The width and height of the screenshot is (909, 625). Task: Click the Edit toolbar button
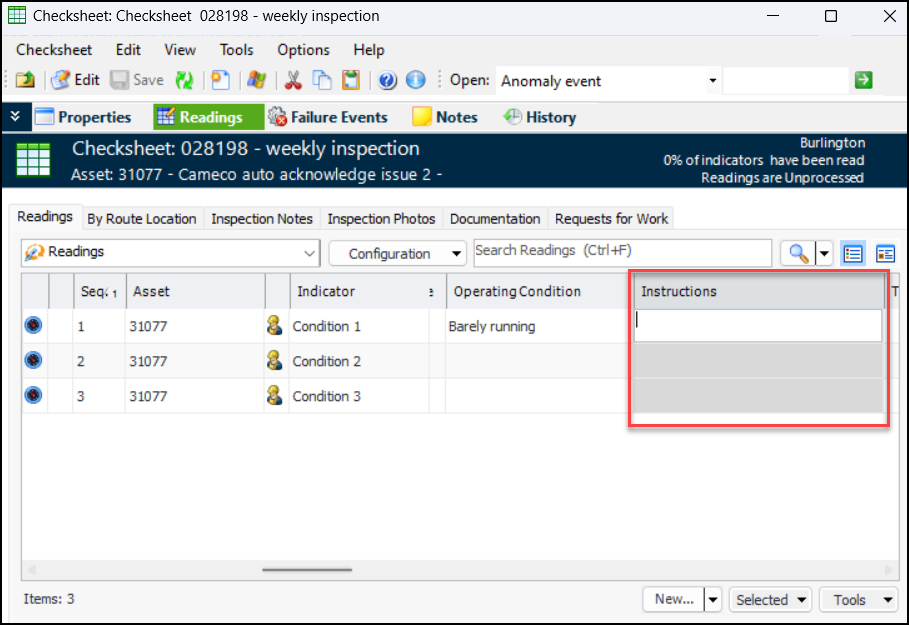point(75,81)
